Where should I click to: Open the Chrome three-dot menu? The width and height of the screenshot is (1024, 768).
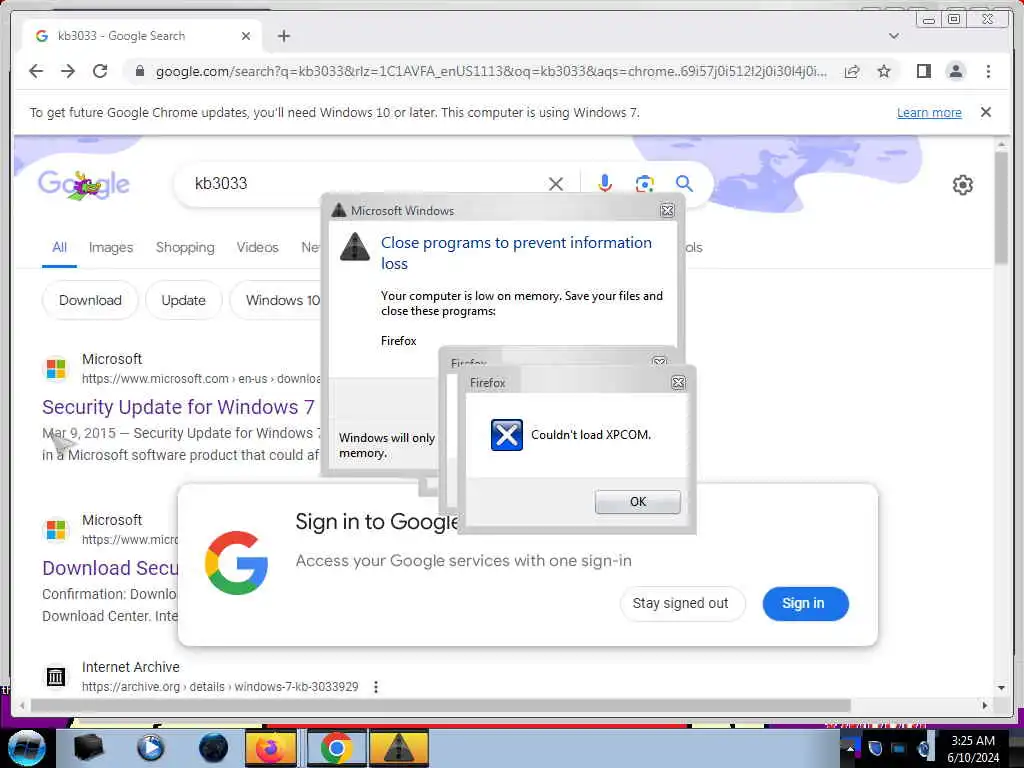tap(988, 71)
